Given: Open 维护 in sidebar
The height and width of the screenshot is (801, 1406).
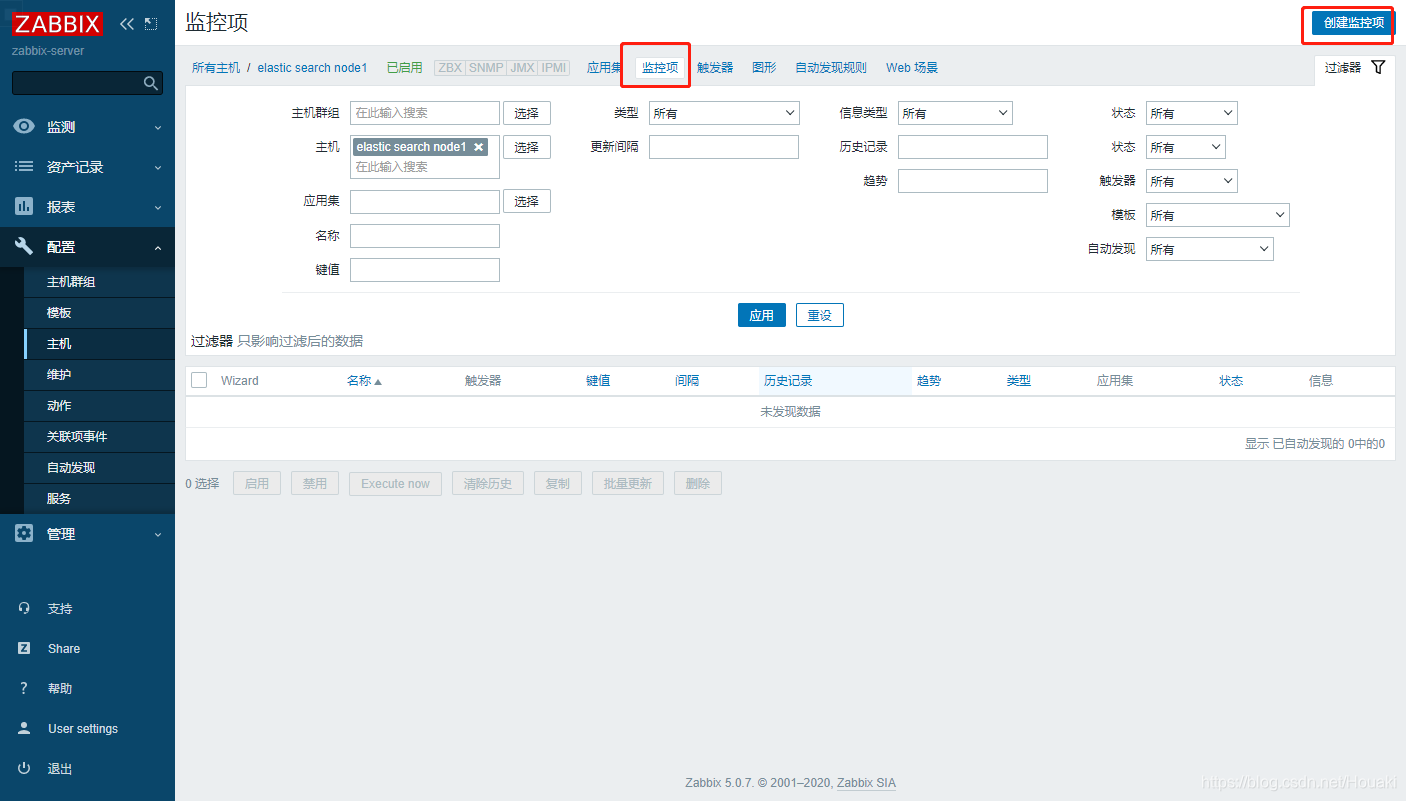Looking at the screenshot, I should point(99,375).
